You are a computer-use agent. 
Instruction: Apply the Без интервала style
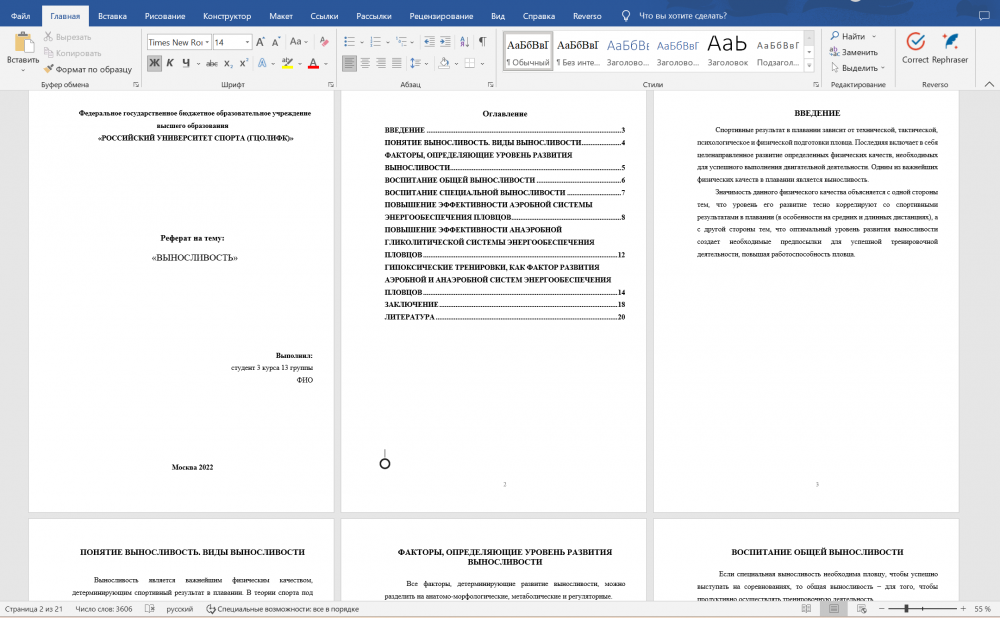(x=578, y=50)
